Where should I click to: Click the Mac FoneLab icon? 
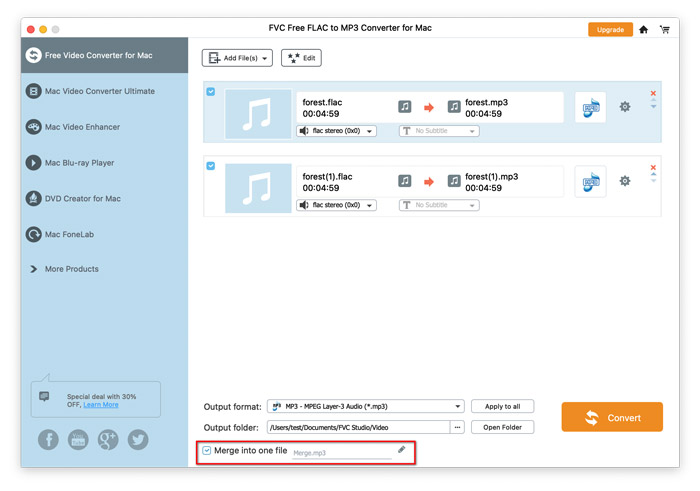(x=33, y=234)
